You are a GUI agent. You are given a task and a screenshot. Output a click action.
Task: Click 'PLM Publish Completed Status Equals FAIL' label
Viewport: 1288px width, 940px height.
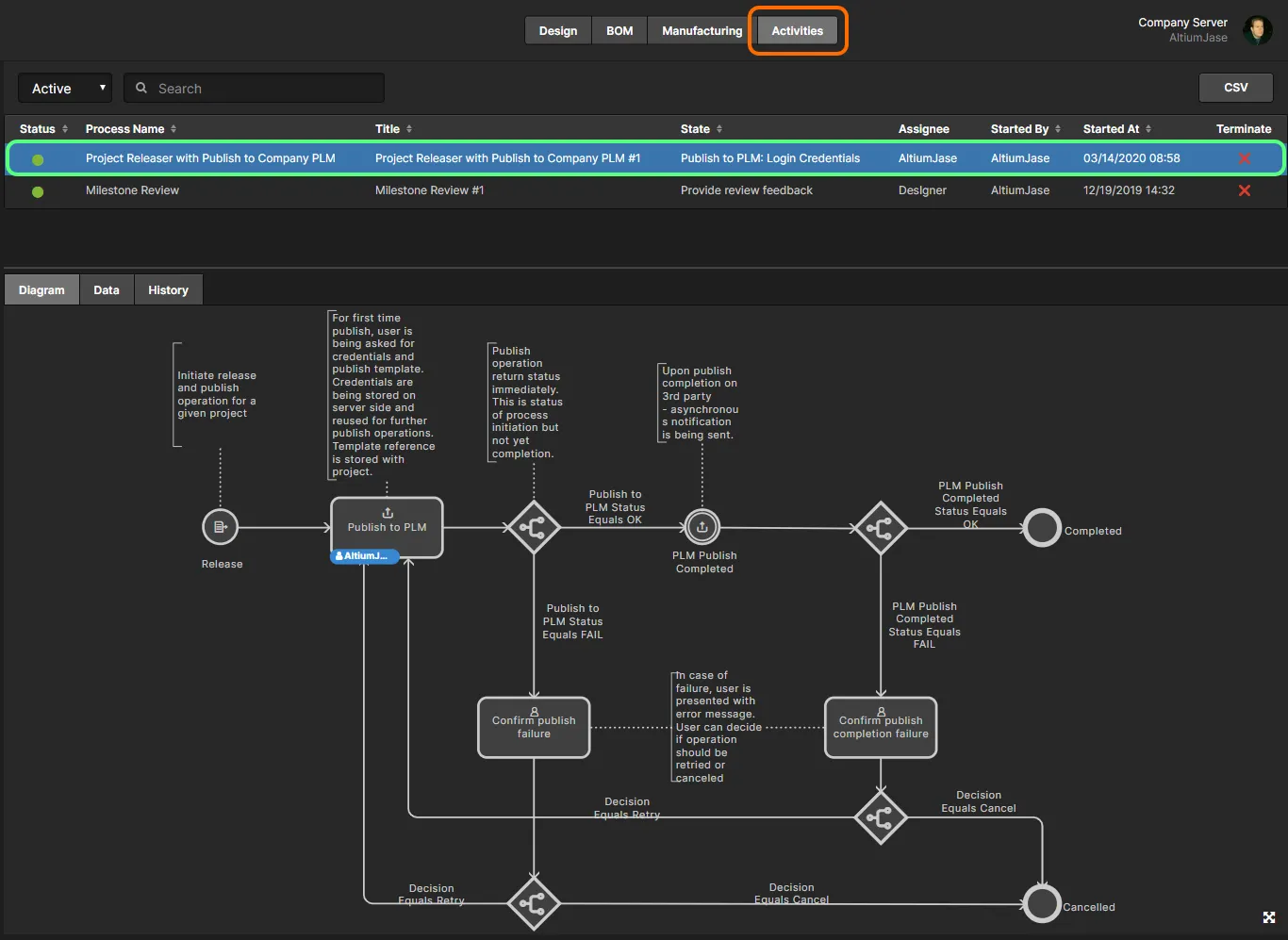(924, 625)
